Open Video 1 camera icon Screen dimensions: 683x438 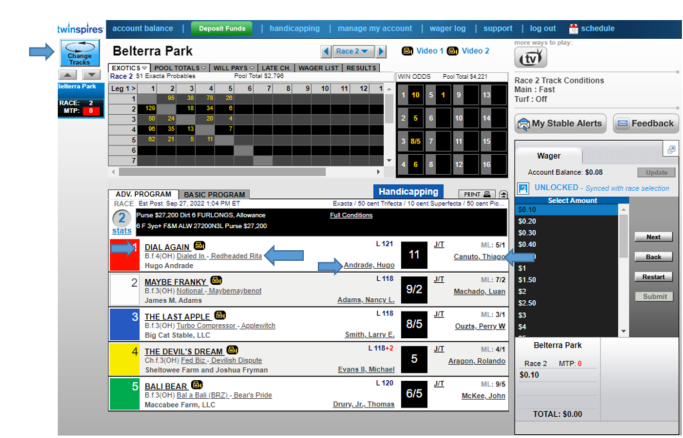(x=407, y=51)
